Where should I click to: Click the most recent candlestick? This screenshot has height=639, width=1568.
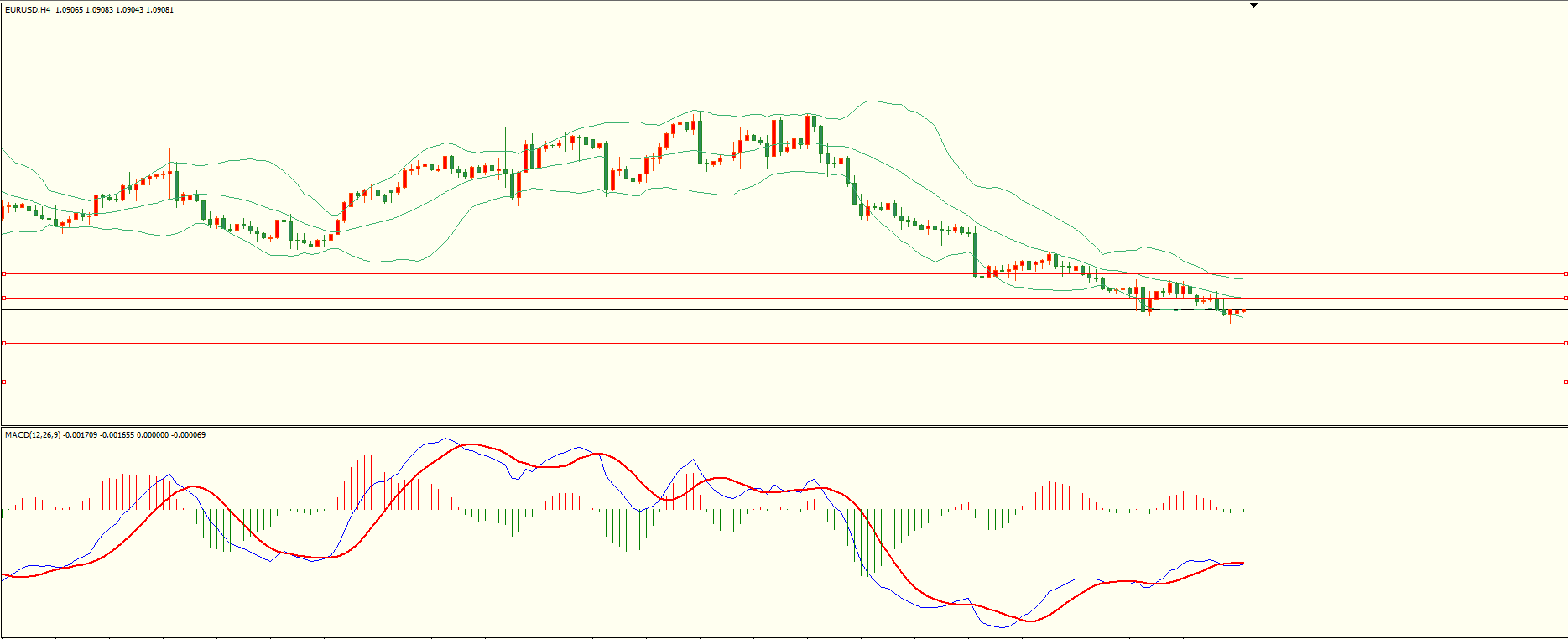point(1242,311)
